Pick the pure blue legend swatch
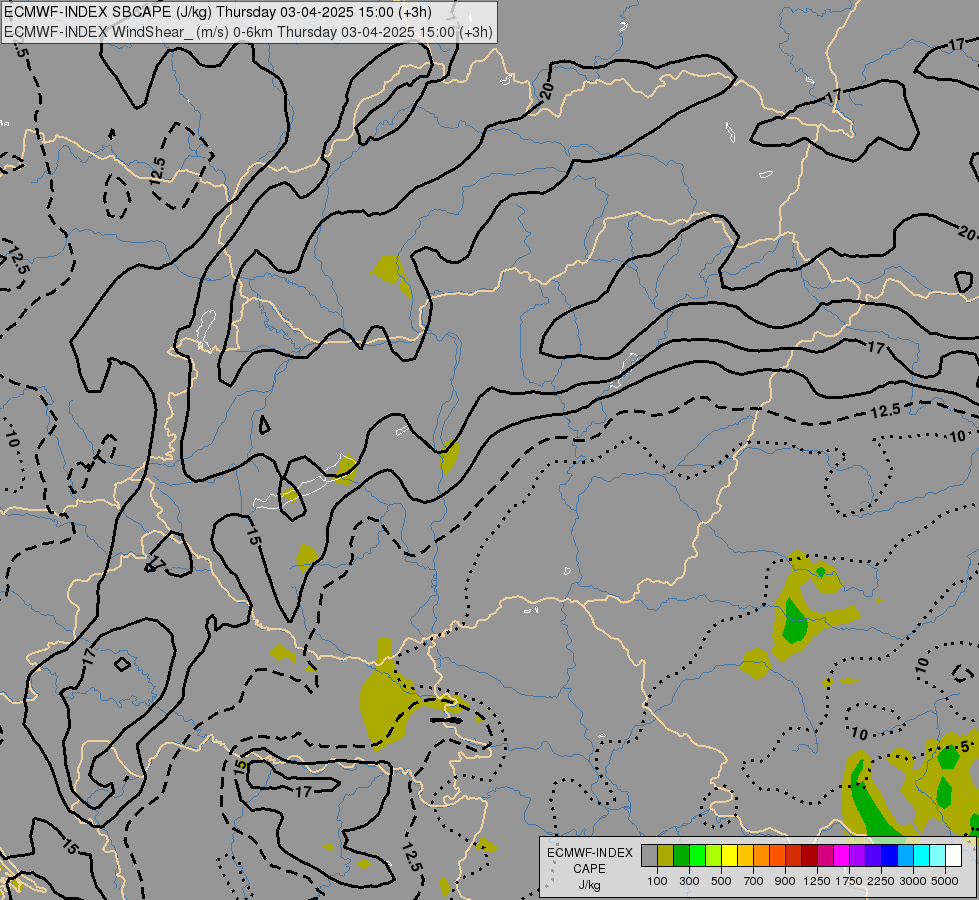979x900 pixels. (x=889, y=856)
